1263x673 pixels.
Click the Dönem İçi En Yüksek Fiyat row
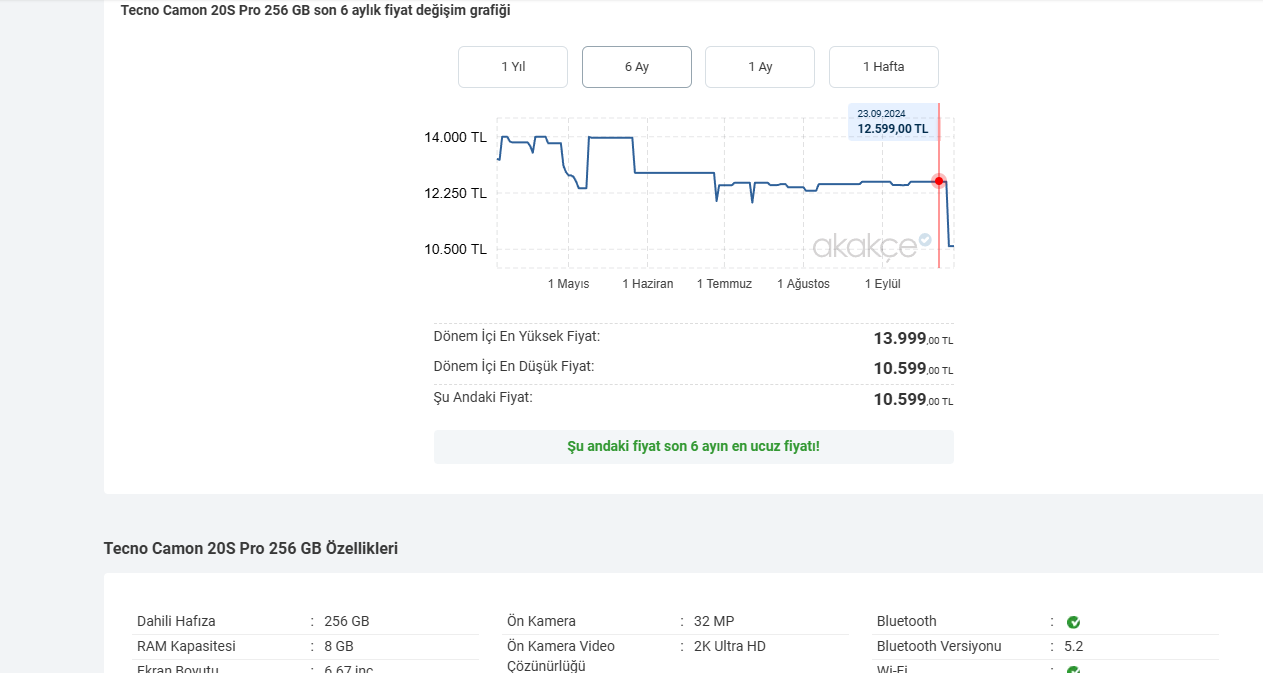click(693, 338)
